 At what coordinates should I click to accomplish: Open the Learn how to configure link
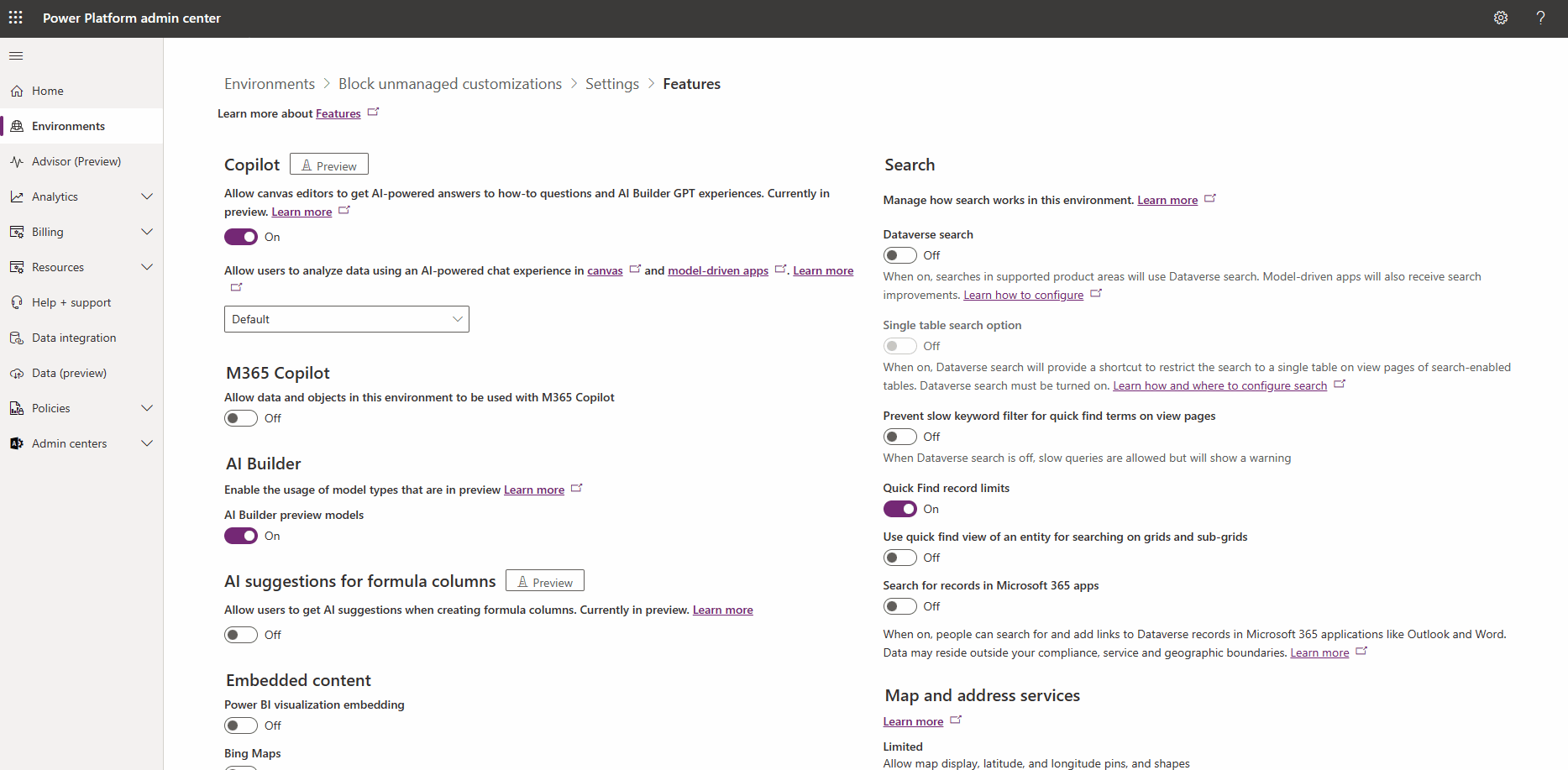(1023, 295)
